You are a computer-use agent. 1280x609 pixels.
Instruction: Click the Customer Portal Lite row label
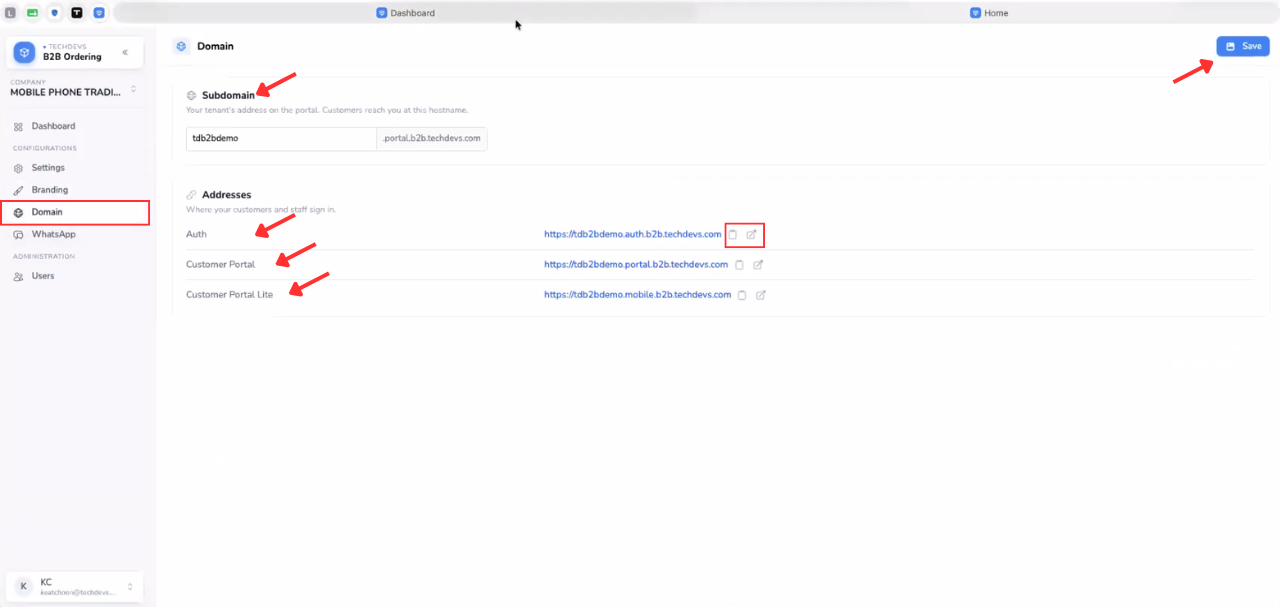(x=229, y=295)
